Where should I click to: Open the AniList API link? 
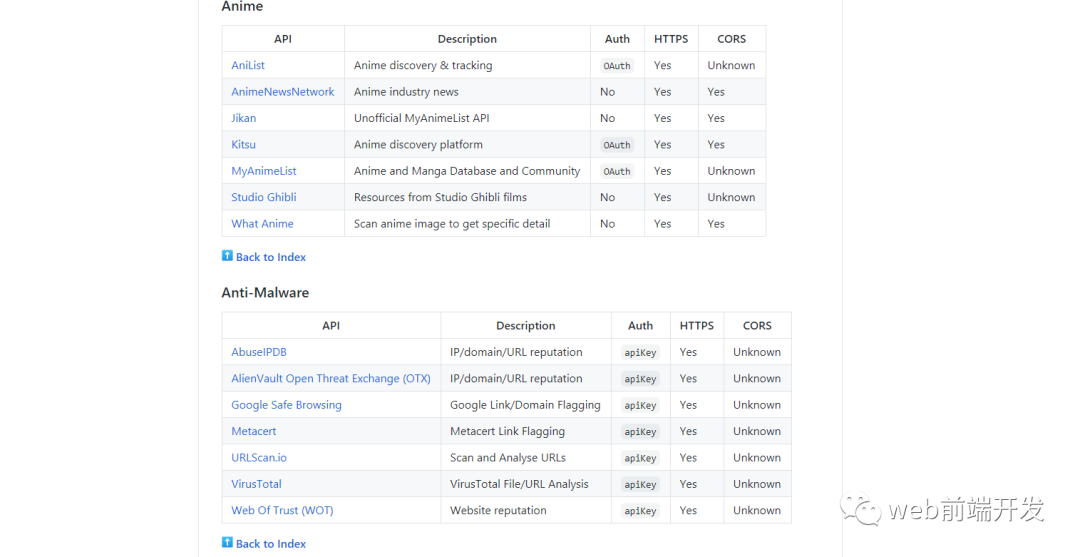248,65
